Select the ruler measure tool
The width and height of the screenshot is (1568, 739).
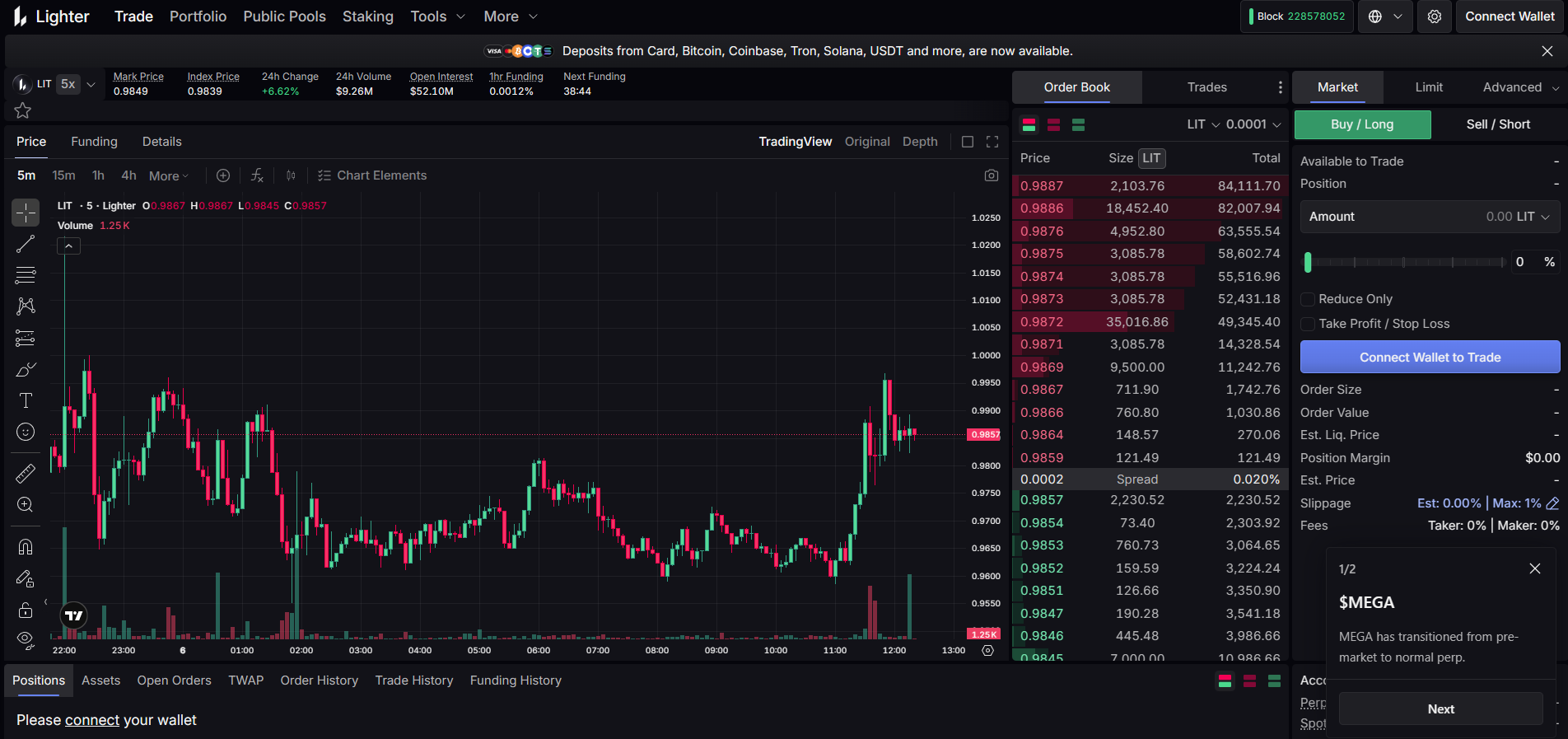26,474
